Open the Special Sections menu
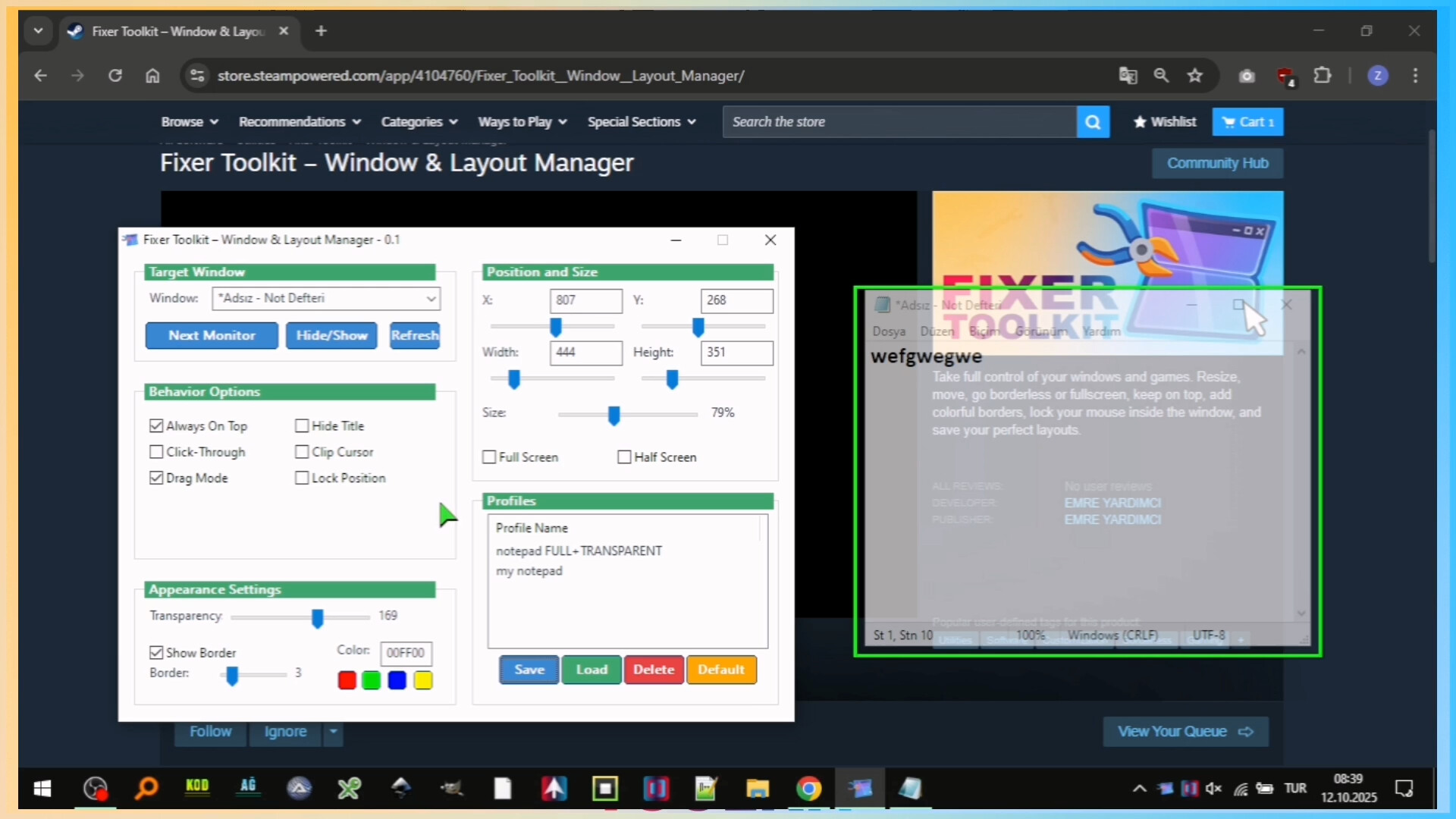 (x=641, y=122)
